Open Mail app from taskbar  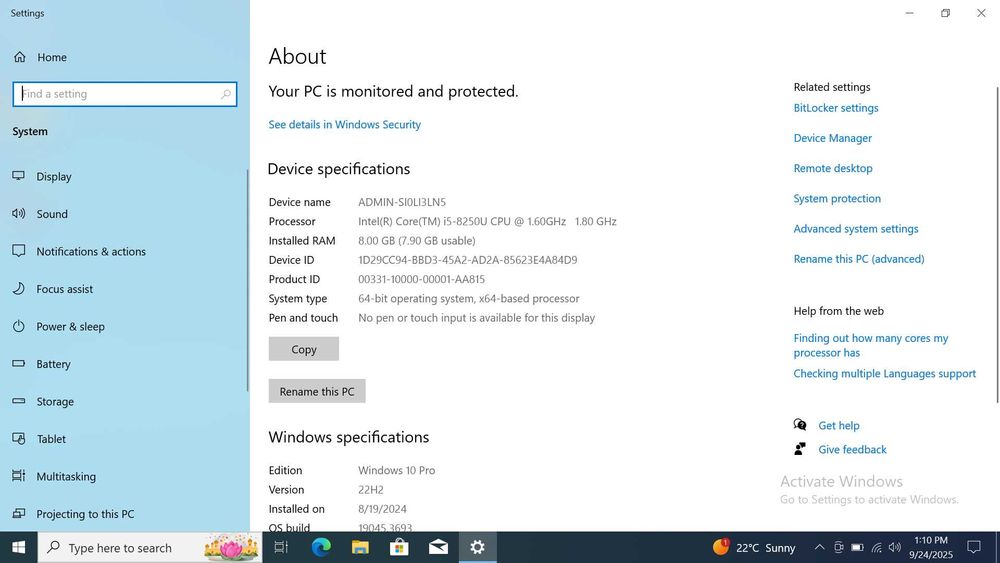point(438,547)
